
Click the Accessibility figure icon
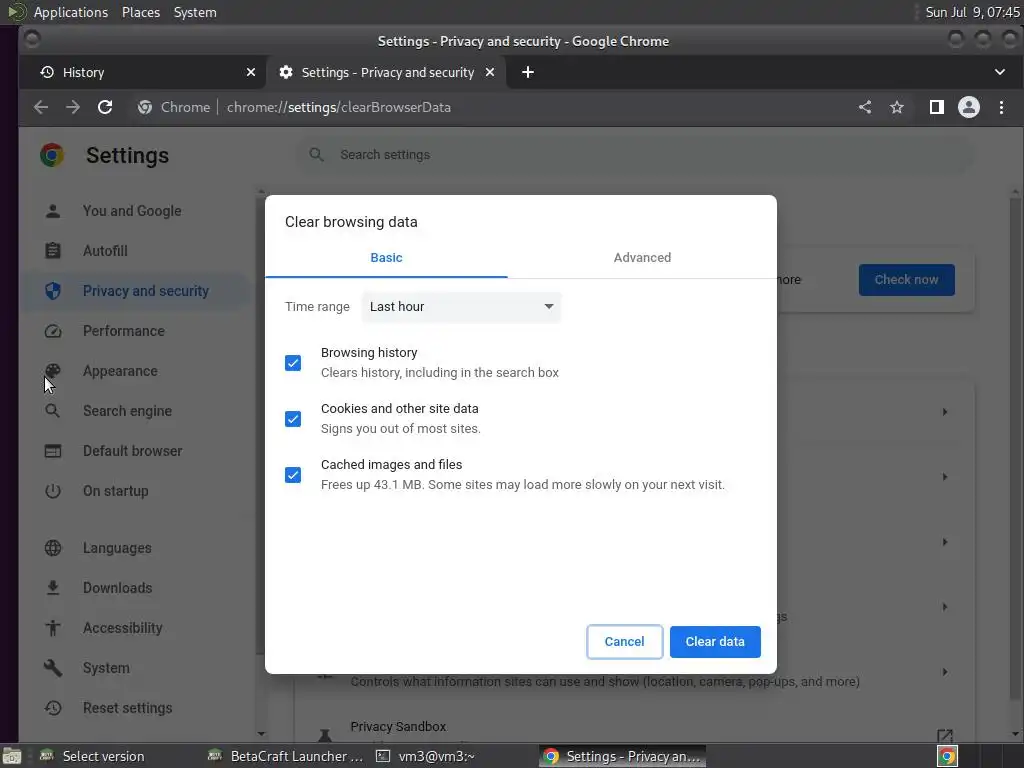(53, 628)
